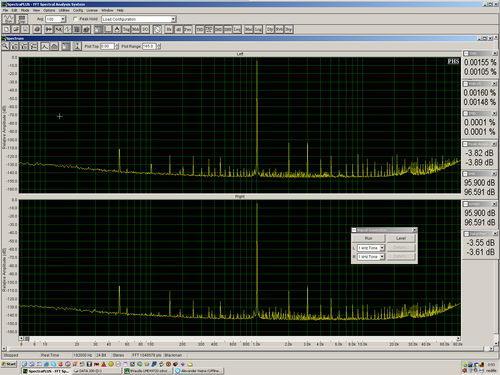This screenshot has height=375, width=500.
Task: Open the THD utility toolbar button
Action: (200, 29)
